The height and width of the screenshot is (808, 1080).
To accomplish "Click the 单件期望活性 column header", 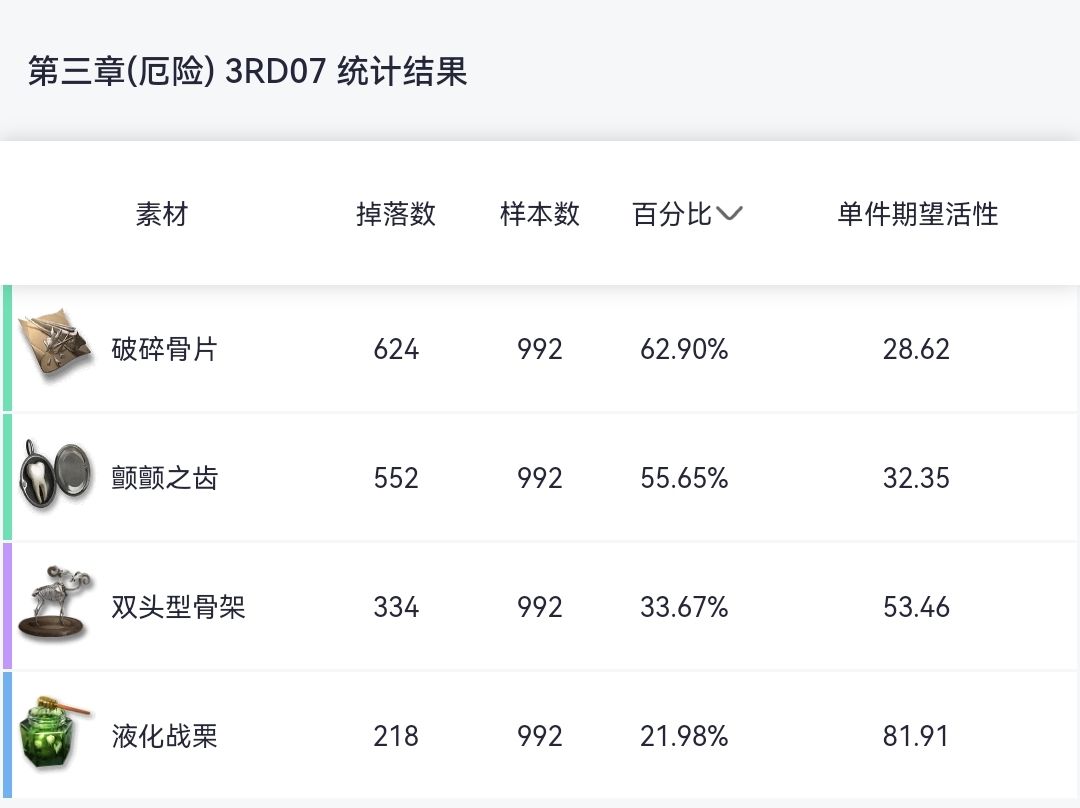I will point(917,214).
